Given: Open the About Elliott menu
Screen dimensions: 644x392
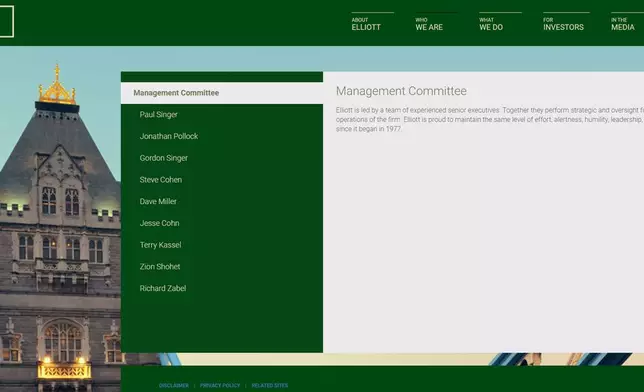Looking at the screenshot, I should click(366, 24).
